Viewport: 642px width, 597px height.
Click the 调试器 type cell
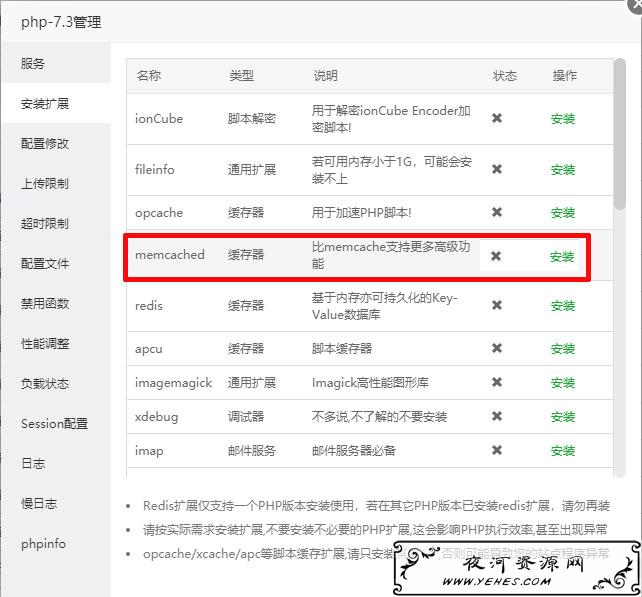coord(246,416)
